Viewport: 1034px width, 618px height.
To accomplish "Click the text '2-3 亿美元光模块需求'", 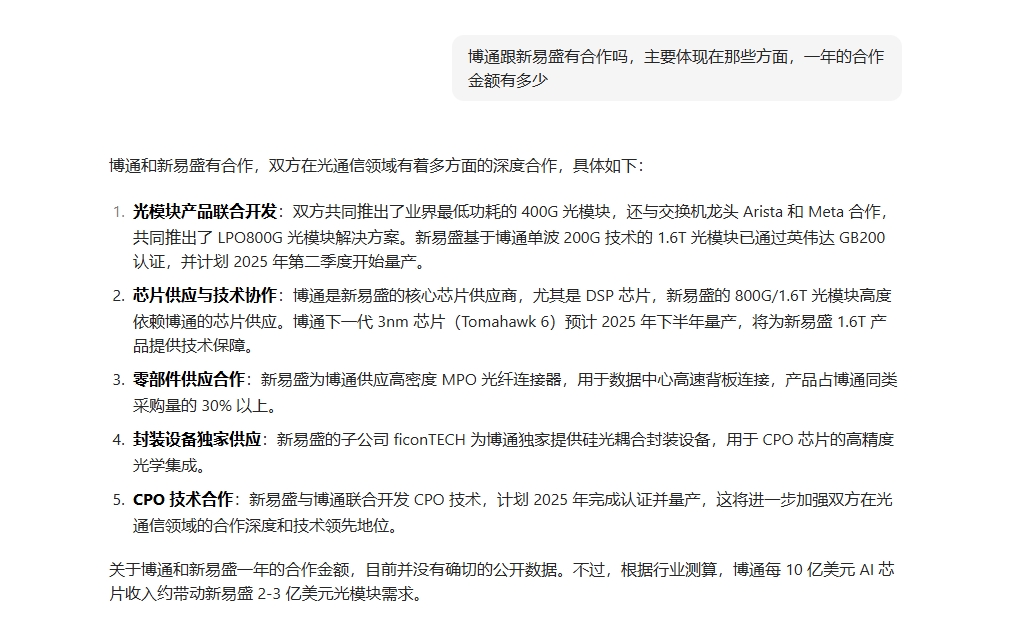I will pos(334,594).
